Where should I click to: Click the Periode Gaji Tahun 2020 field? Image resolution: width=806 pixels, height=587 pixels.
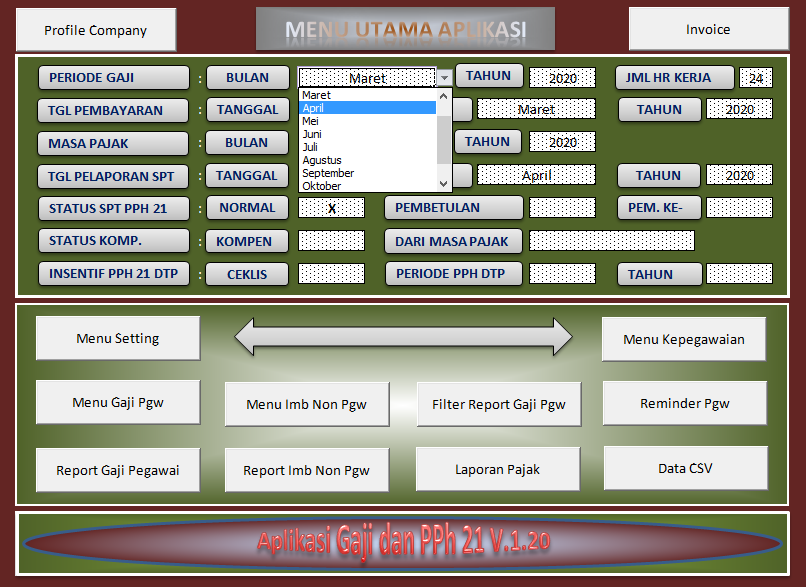562,78
